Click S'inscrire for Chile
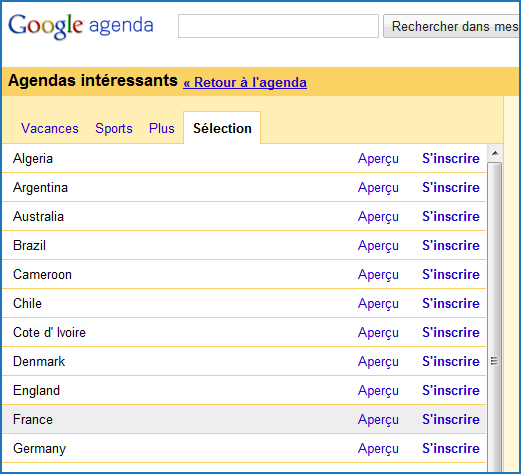 tap(451, 303)
